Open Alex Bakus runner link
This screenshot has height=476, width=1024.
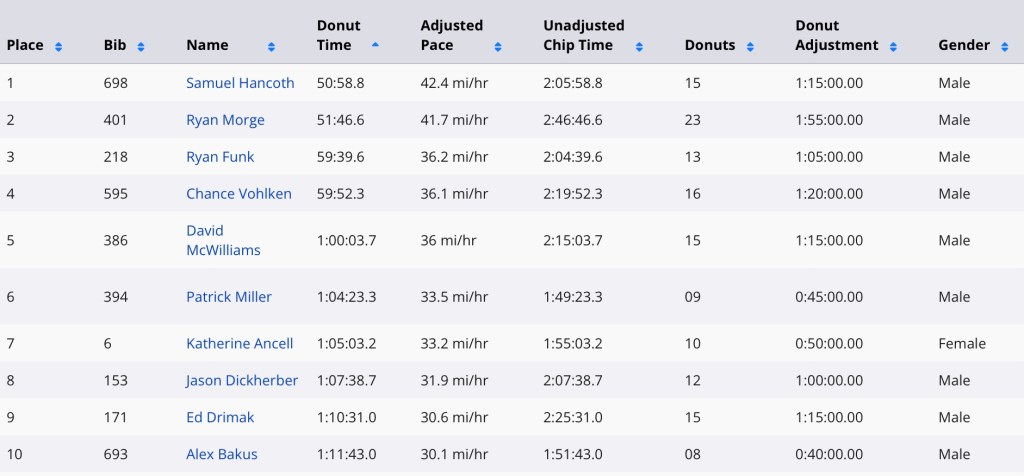(x=222, y=454)
